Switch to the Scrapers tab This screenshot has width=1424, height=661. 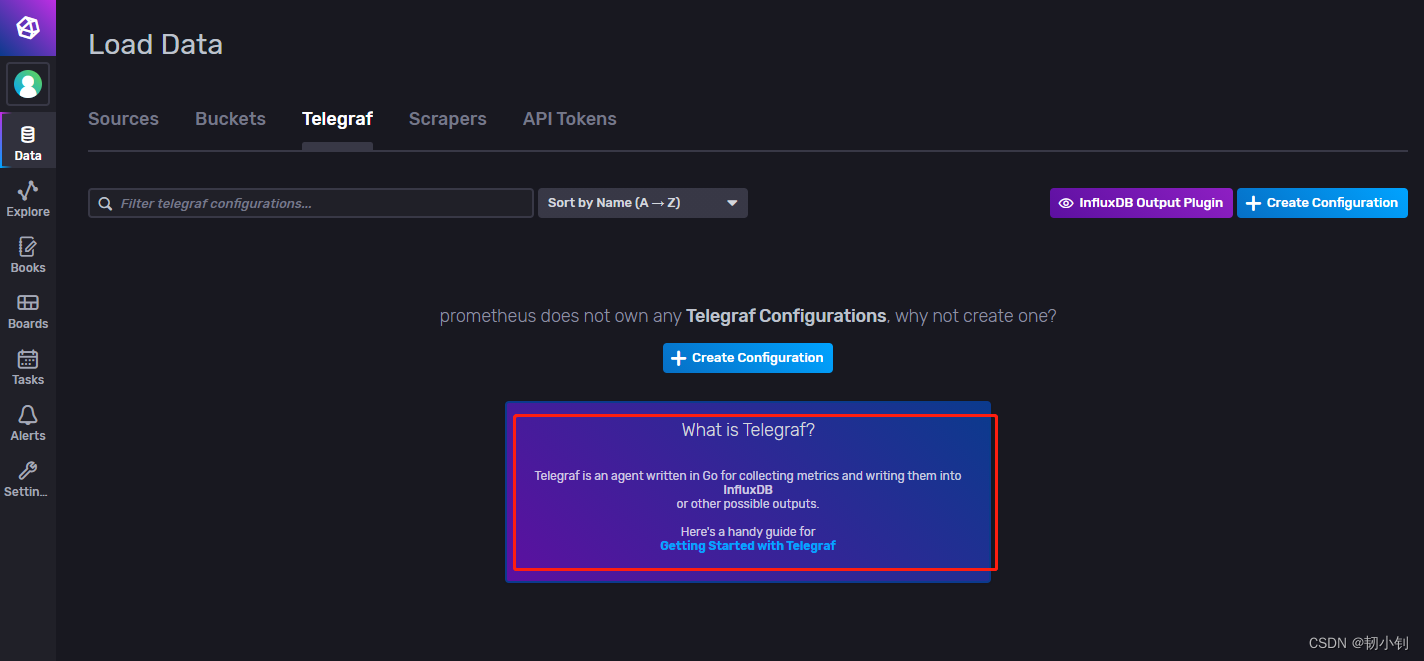click(x=447, y=119)
